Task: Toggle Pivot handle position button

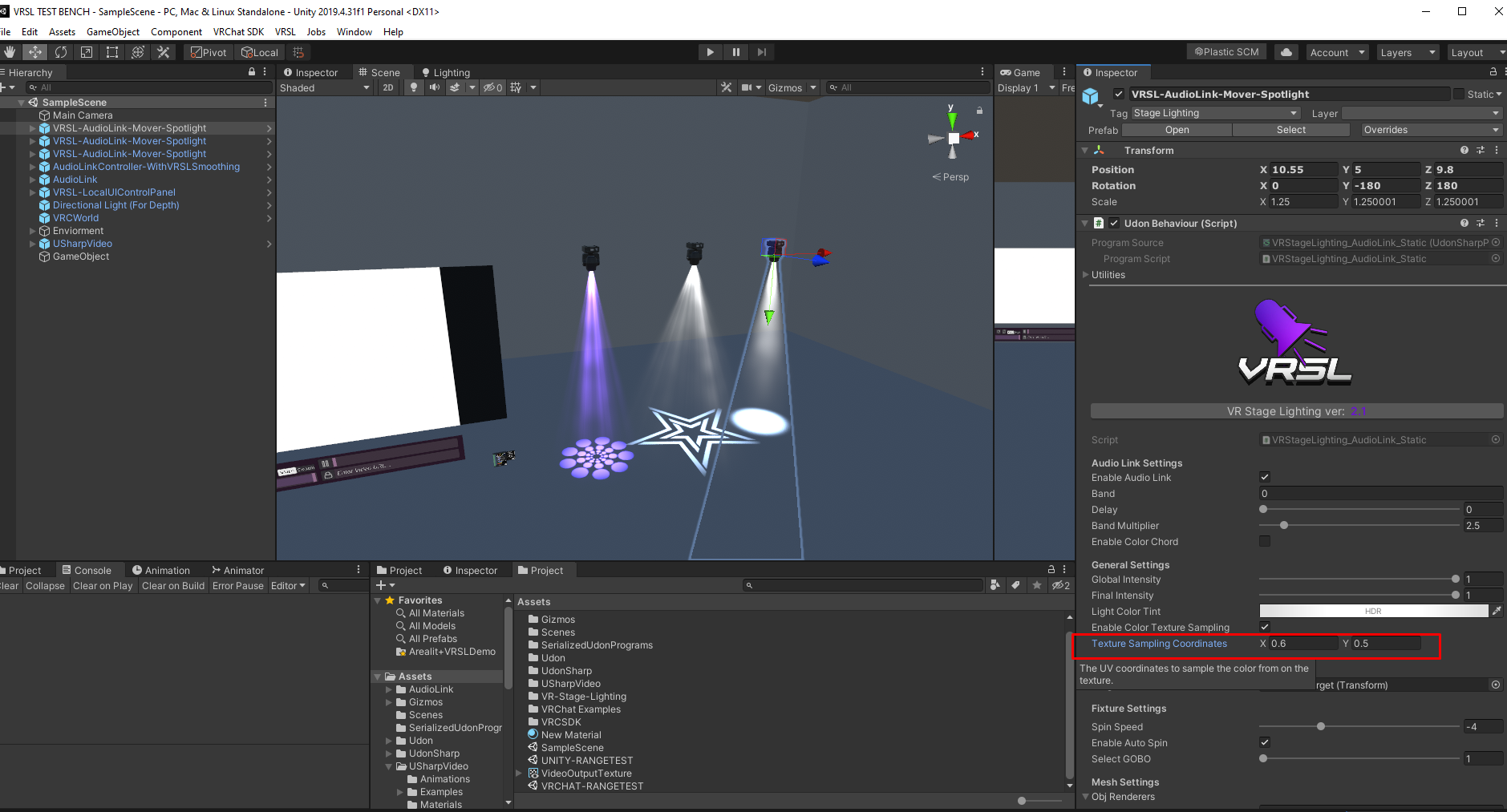Action: pos(209,52)
